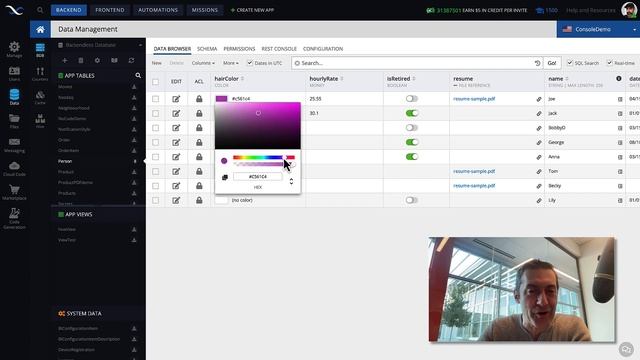Viewport: 640px width, 360px height.
Task: Open resume-sample.pdf link in Joe row
Action: coord(474,99)
